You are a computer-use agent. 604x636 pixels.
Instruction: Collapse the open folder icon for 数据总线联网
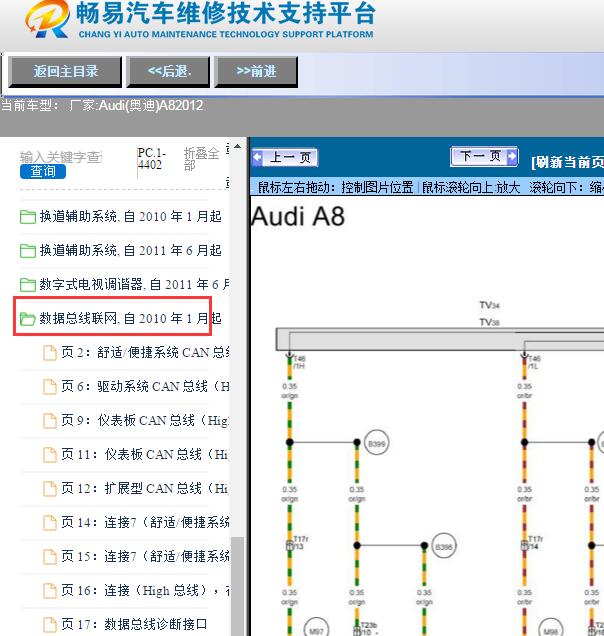[x=28, y=318]
